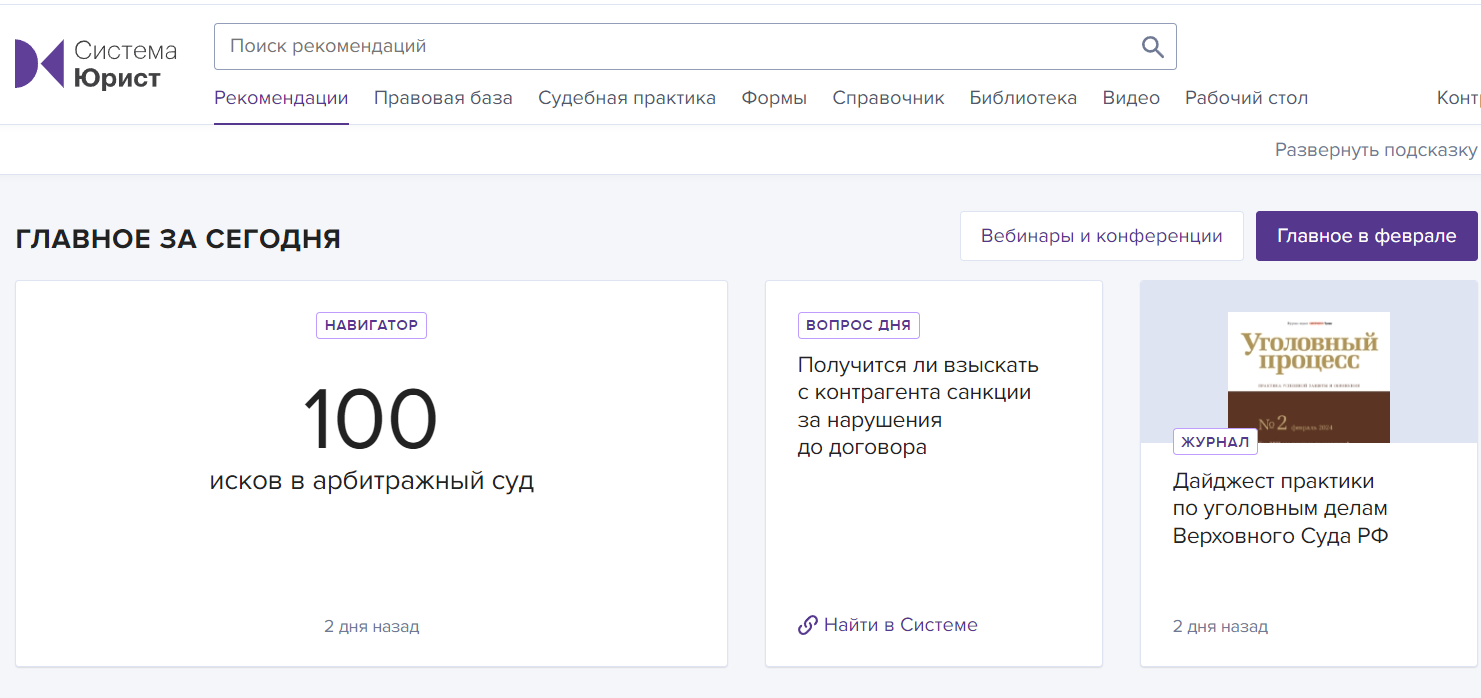This screenshot has width=1481, height=698.
Task: Click the search magnifier icon
Action: pyautogui.click(x=1152, y=47)
